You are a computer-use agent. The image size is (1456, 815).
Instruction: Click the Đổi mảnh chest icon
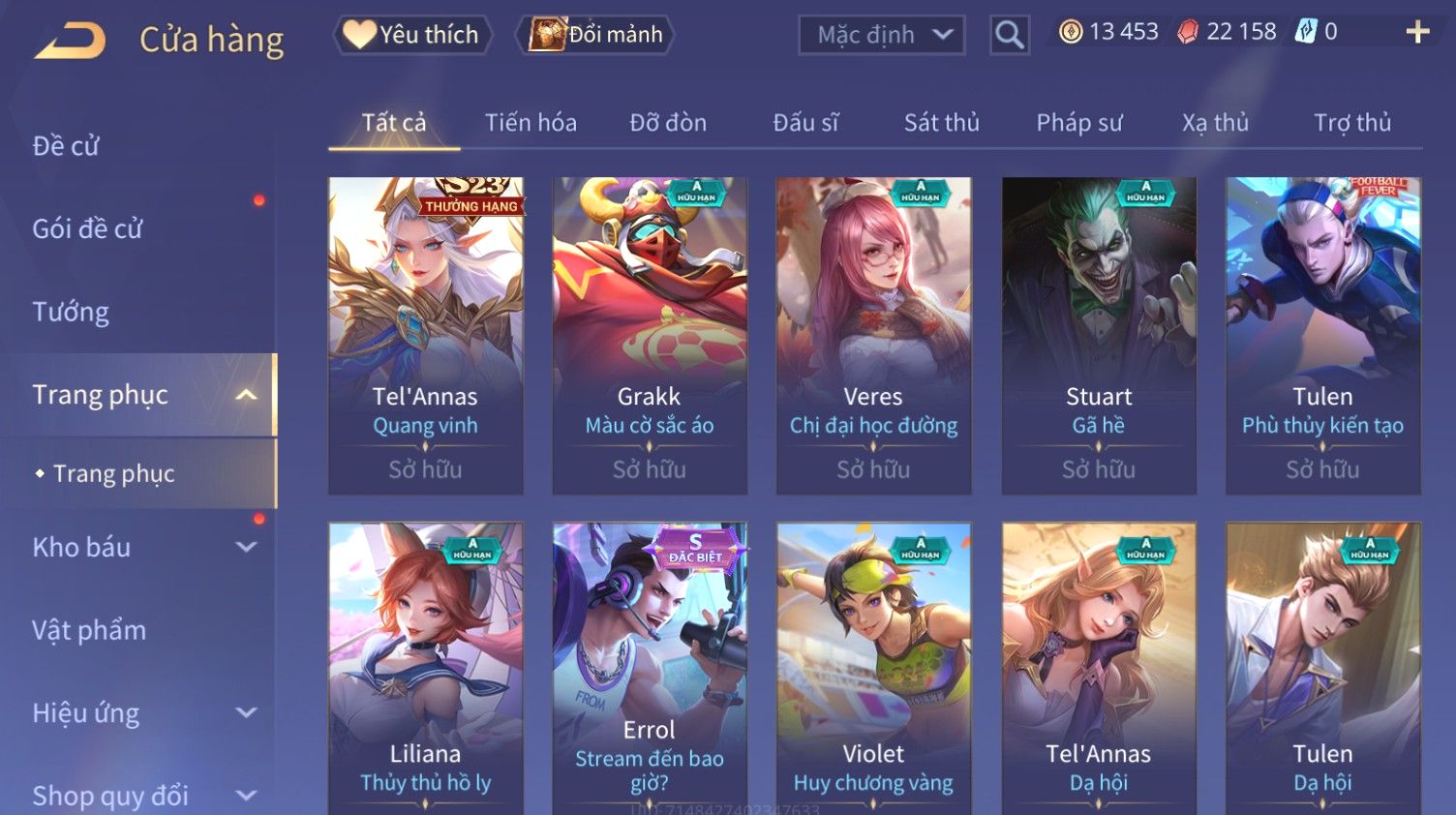[547, 35]
